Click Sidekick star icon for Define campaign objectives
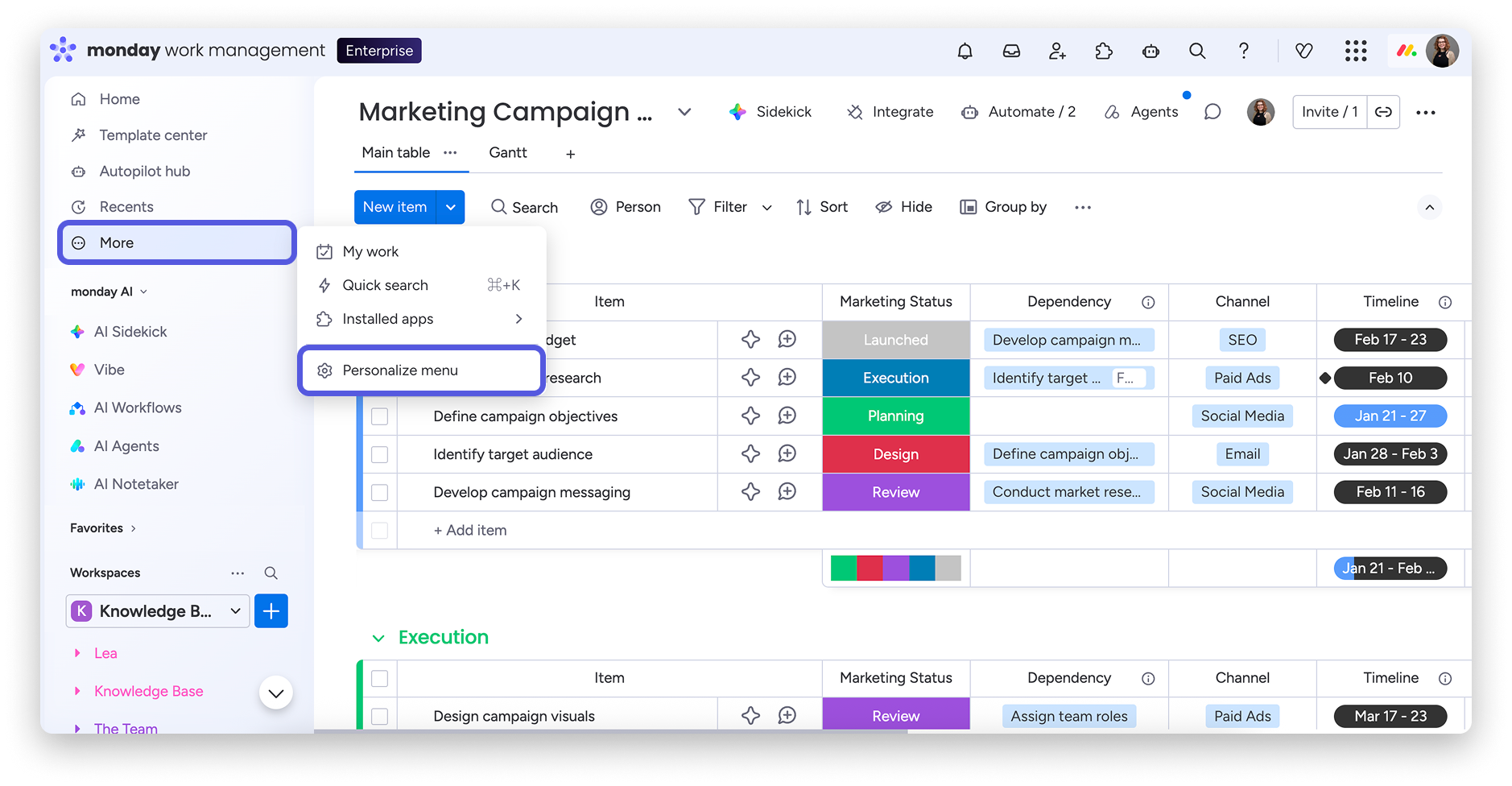Screen dimensions: 1512x786 point(750,416)
